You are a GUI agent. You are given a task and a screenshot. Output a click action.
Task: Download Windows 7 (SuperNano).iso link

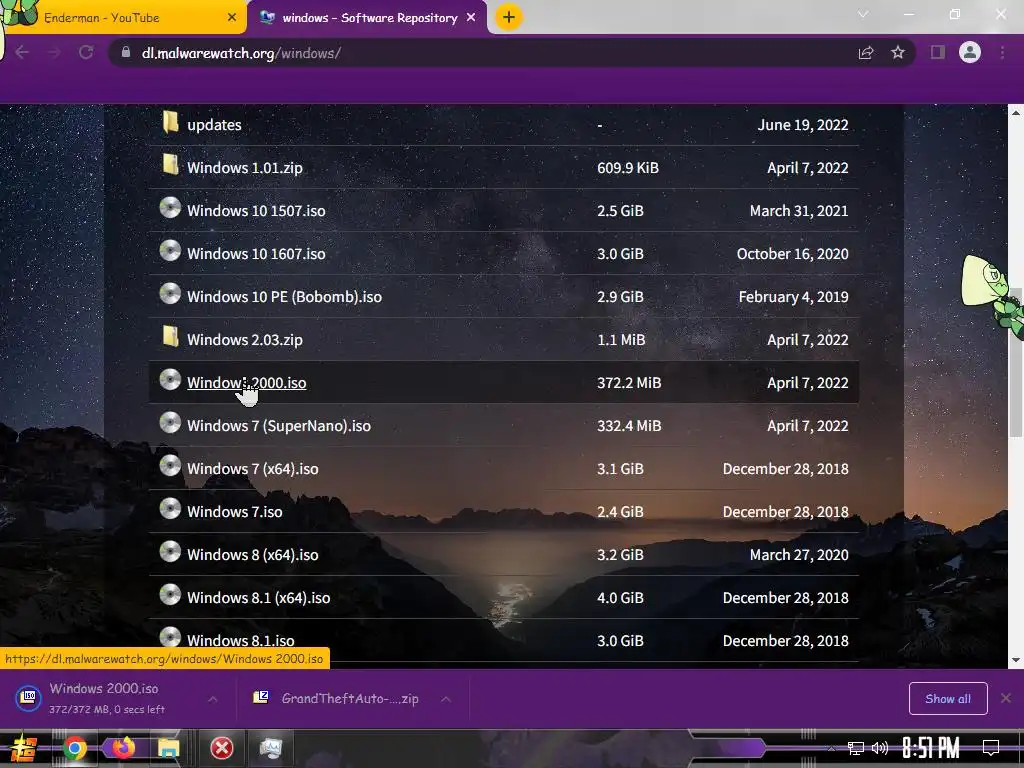(279, 426)
